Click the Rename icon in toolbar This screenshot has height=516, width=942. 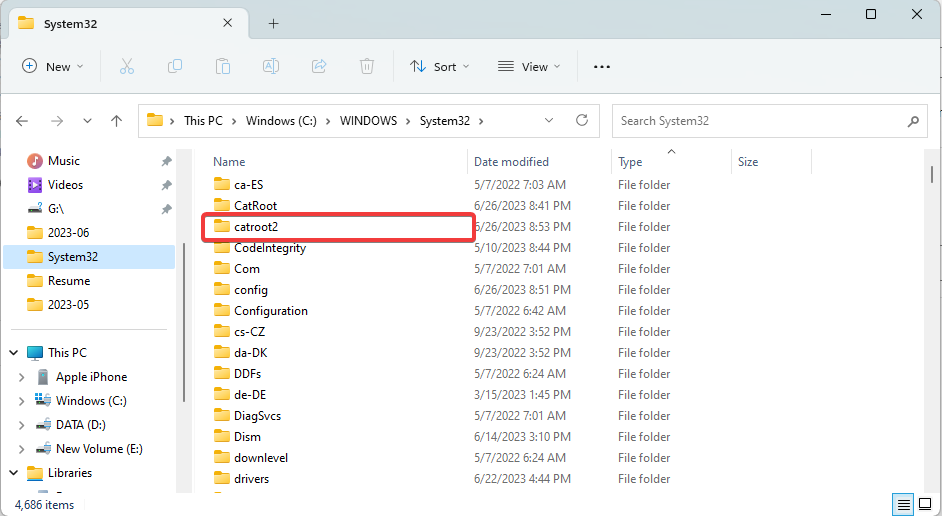[x=271, y=66]
